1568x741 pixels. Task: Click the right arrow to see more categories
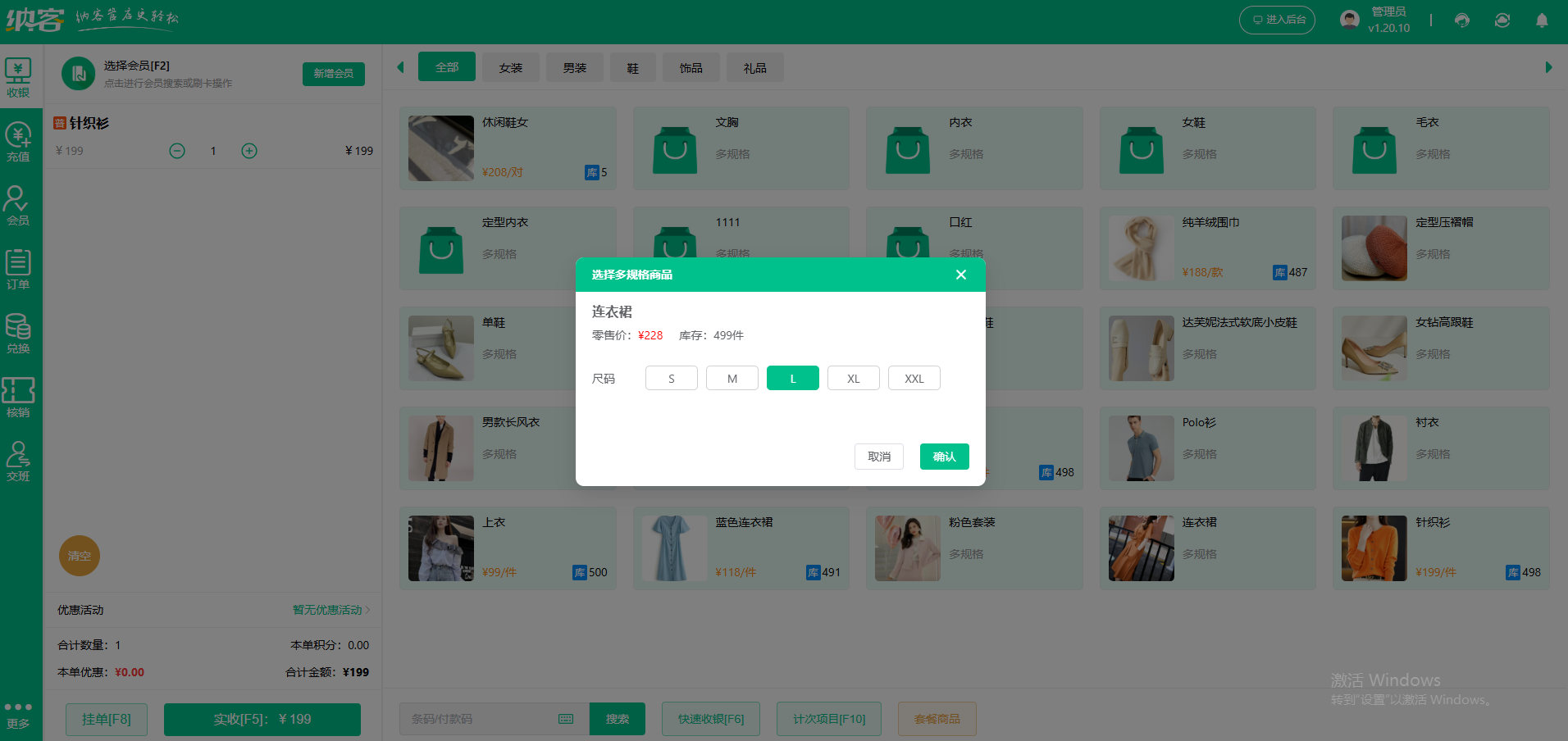click(1549, 66)
